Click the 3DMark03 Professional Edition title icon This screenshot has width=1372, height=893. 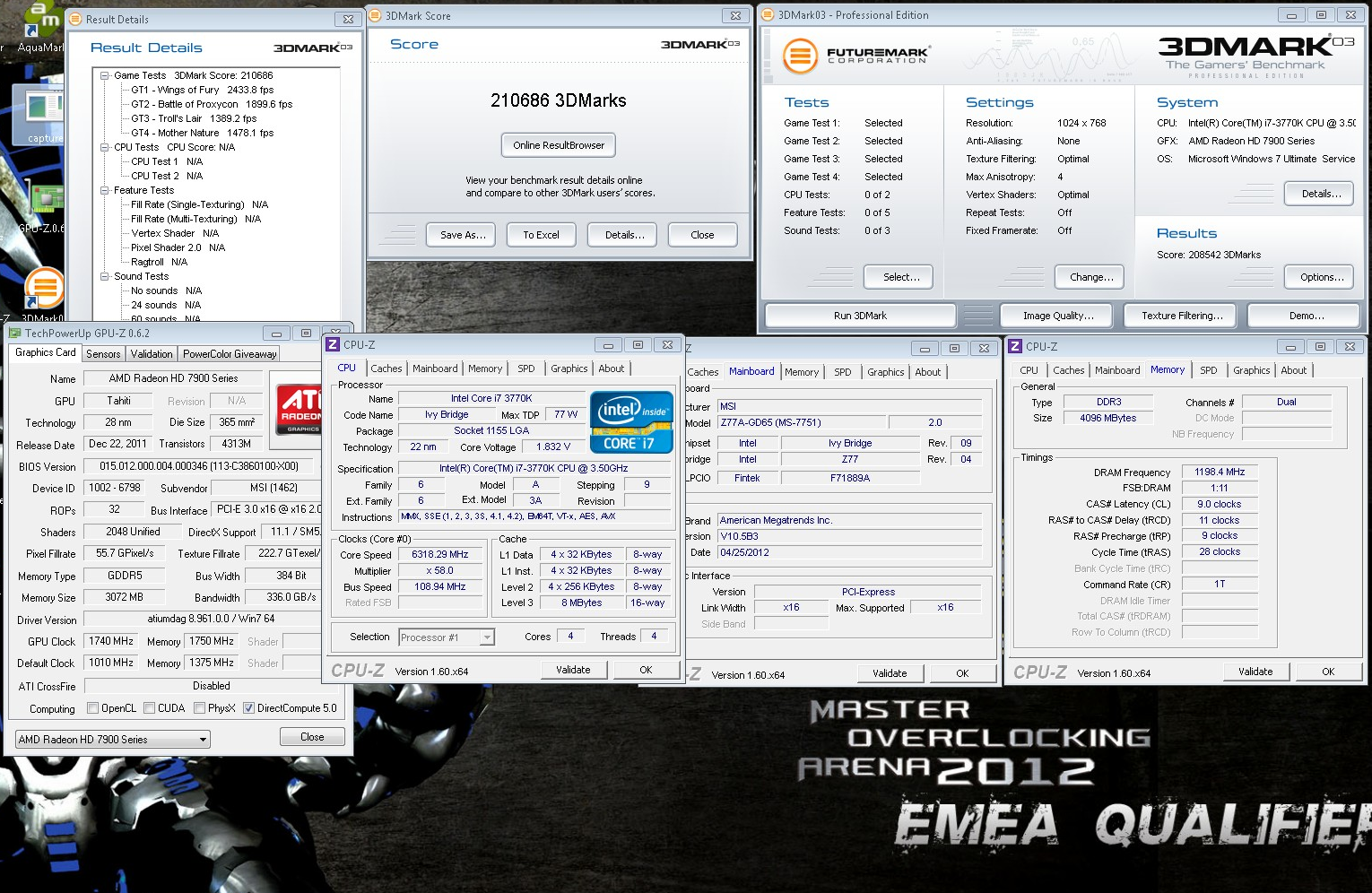point(768,14)
